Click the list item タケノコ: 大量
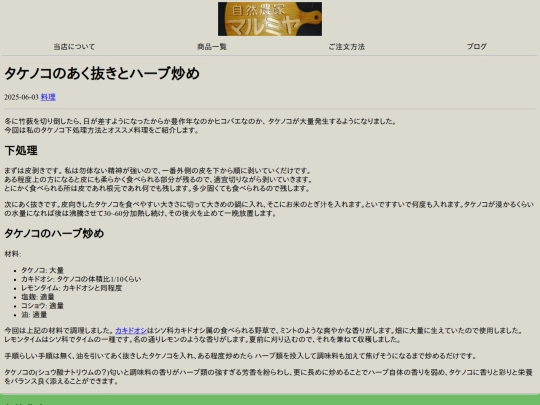This screenshot has width=540, height=405. click(43, 270)
